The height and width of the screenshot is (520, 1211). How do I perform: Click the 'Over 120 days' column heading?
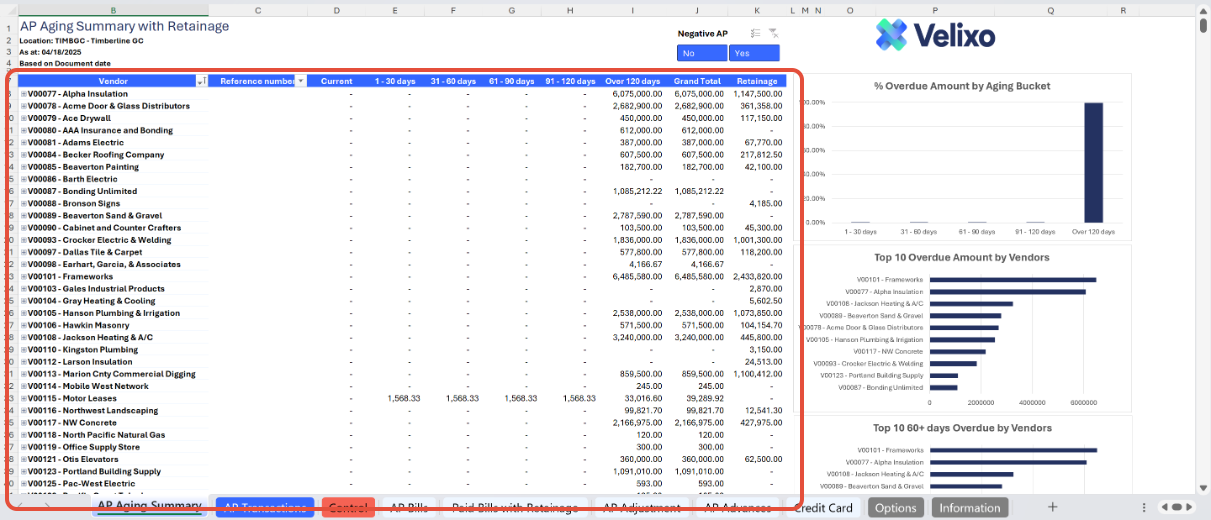pos(633,81)
